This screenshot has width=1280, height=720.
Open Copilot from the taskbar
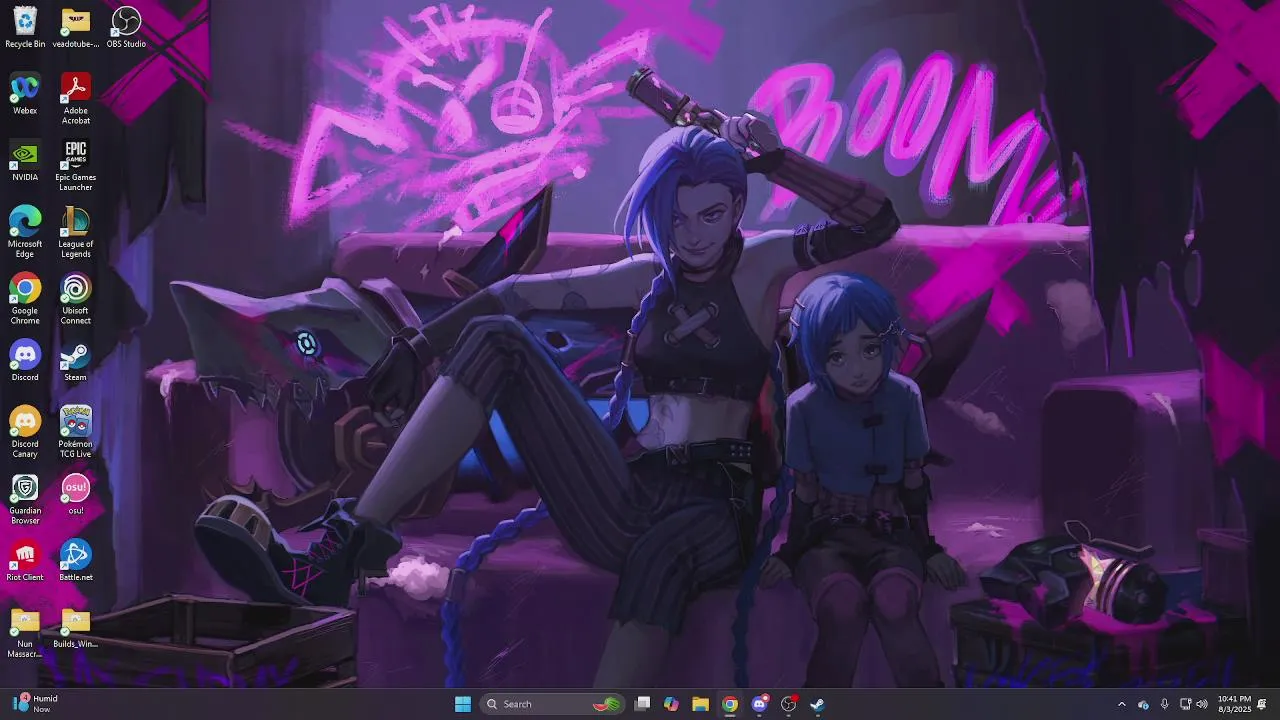[x=671, y=704]
